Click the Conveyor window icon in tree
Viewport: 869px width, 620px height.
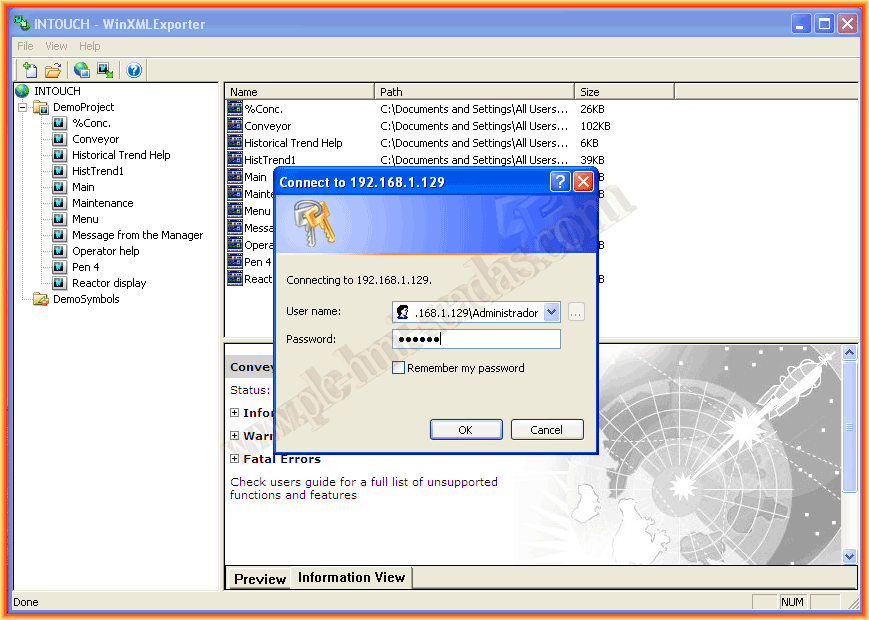pos(59,139)
